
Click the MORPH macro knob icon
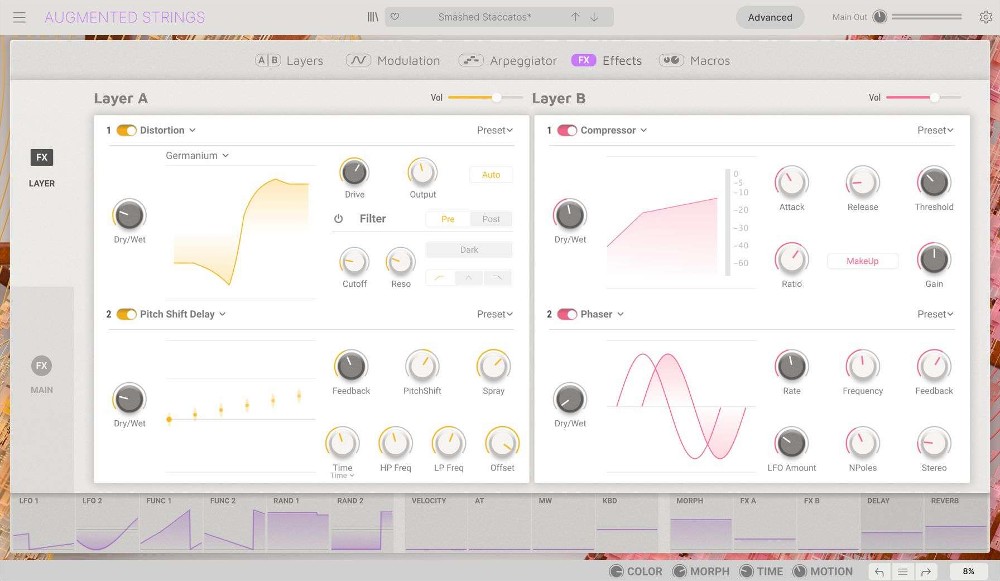(x=679, y=571)
